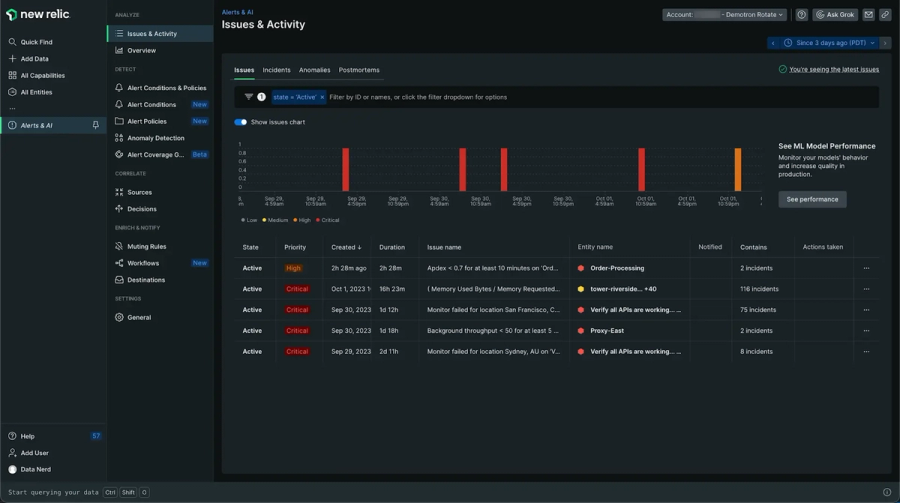The width and height of the screenshot is (900, 503).
Task: Switch to the Incidents tab
Action: coord(276,70)
